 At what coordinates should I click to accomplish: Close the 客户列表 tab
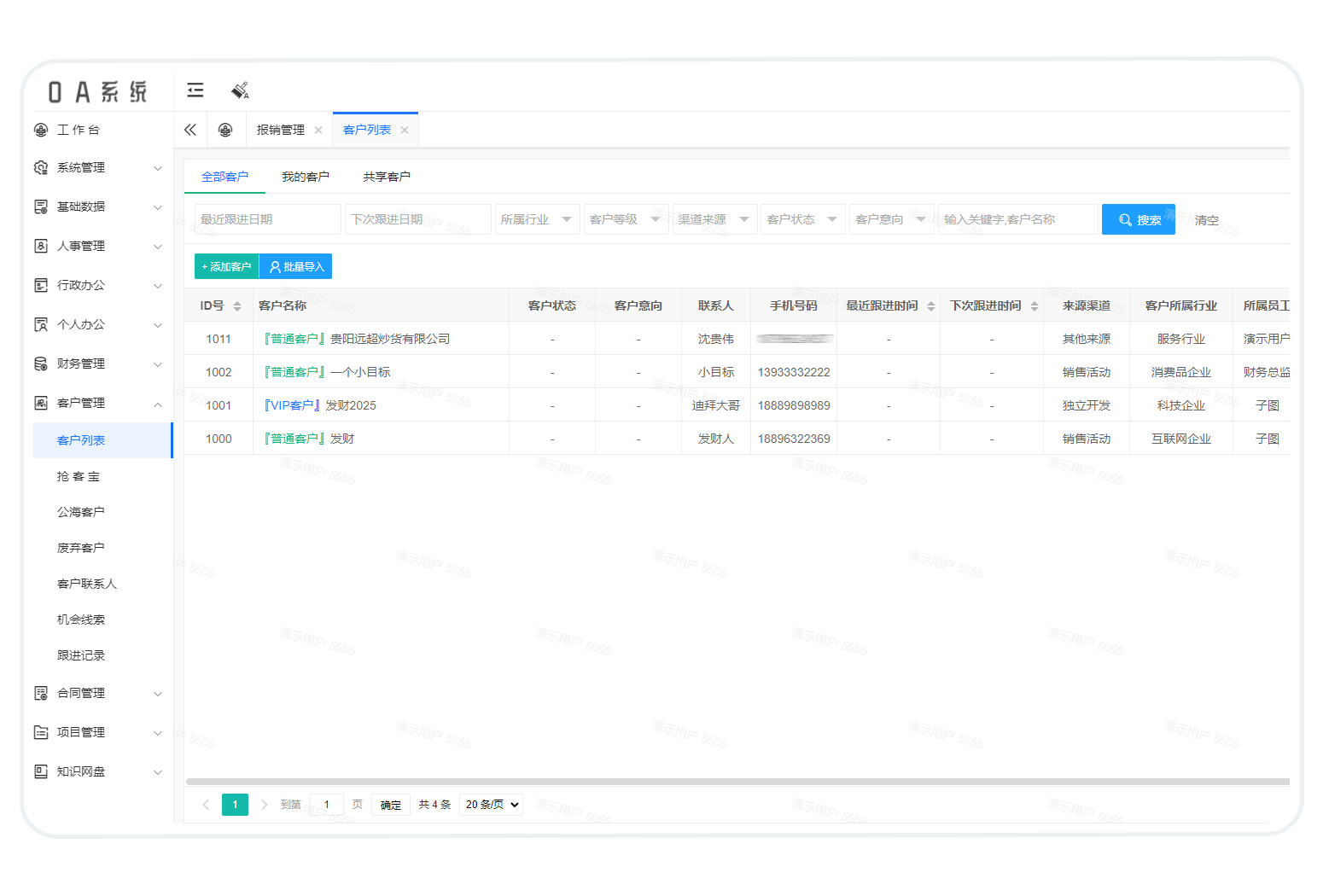(405, 131)
